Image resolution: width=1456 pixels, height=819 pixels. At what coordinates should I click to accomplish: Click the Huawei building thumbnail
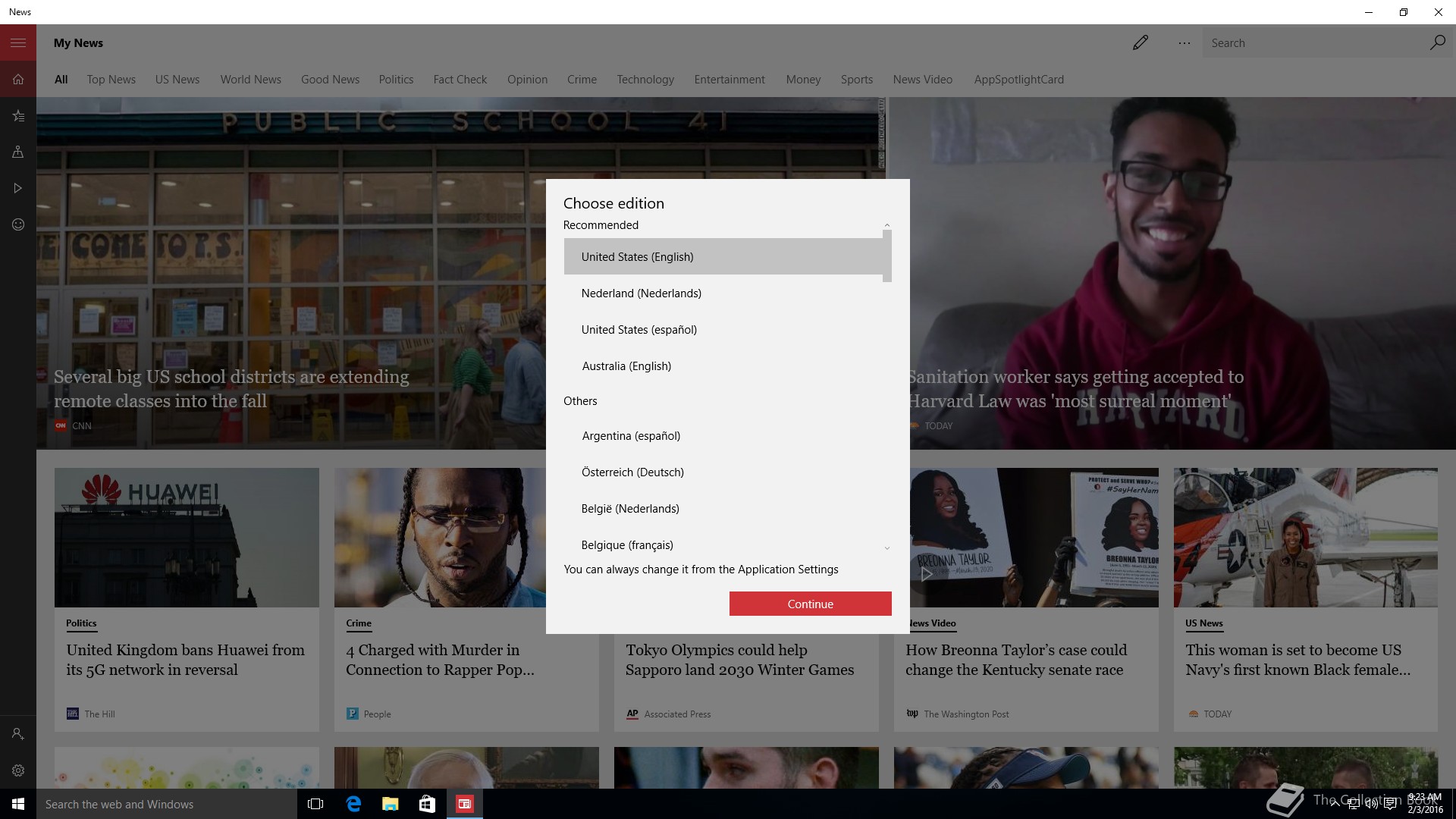pyautogui.click(x=187, y=537)
